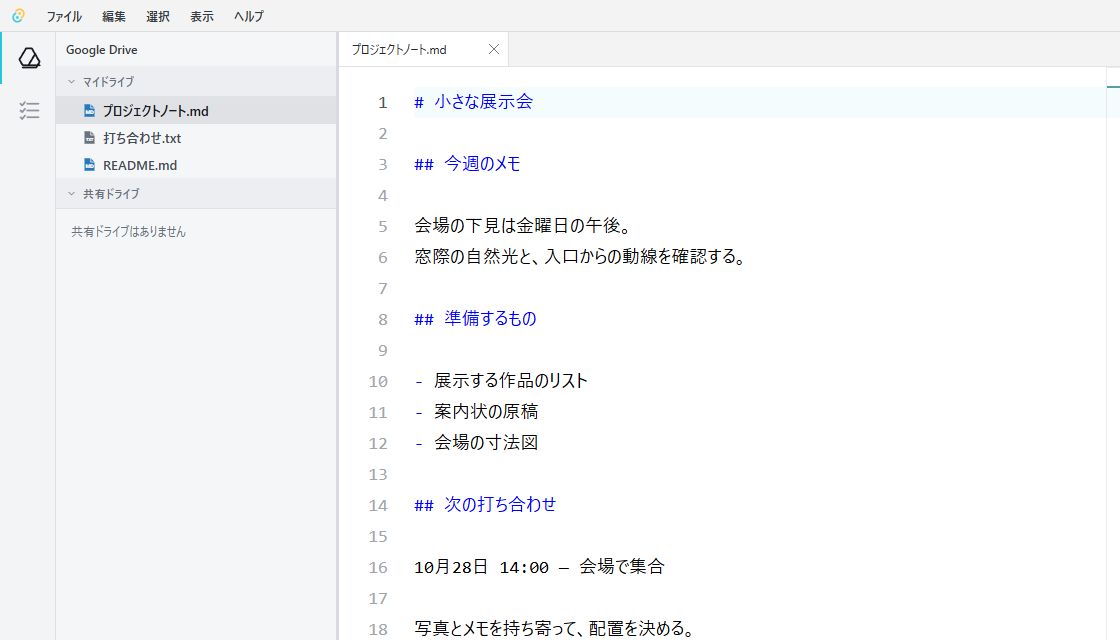Click line number 10 in the gutter
The width and height of the screenshot is (1120, 640).
378,381
